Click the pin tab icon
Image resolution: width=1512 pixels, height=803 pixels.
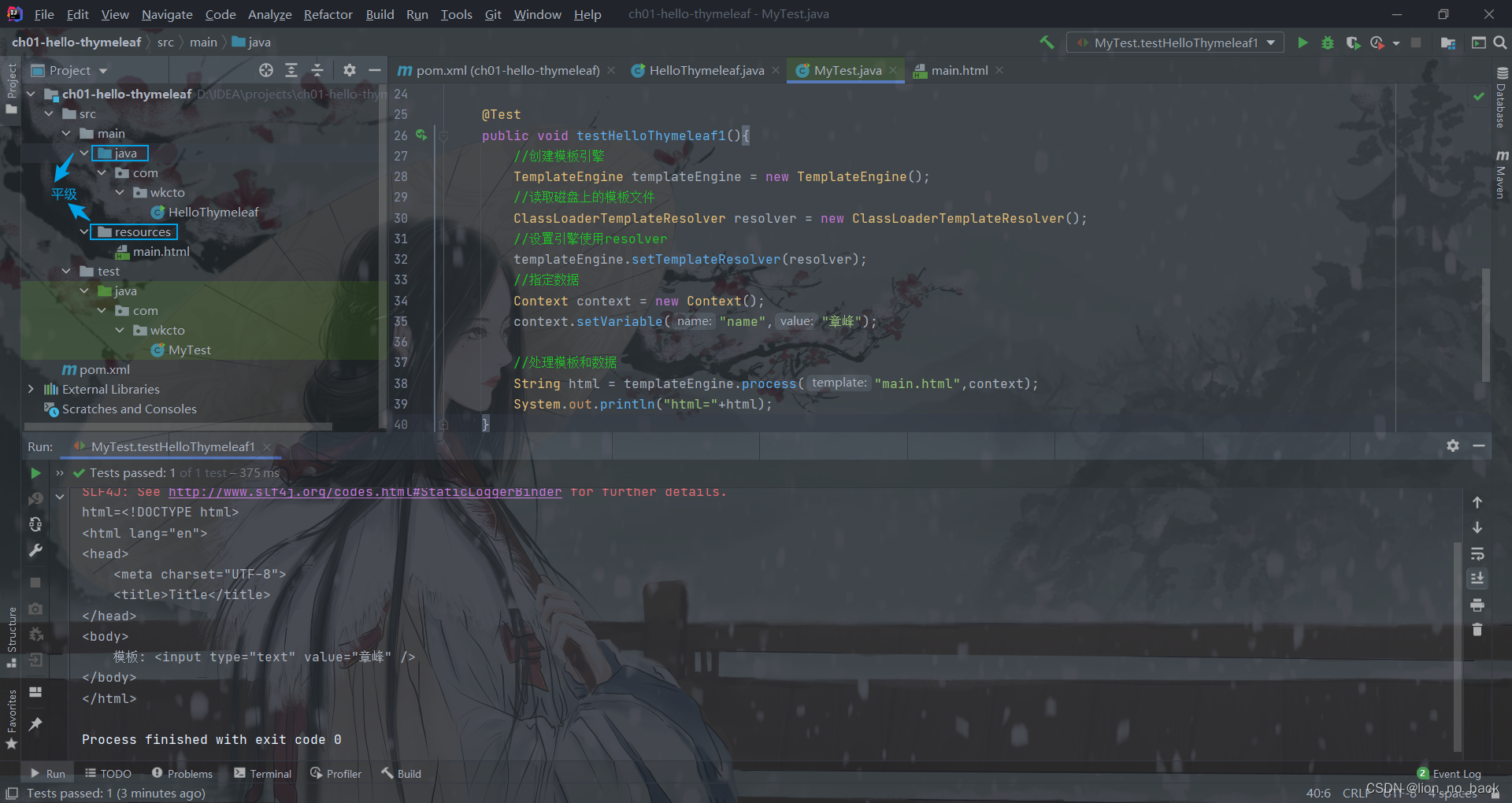pos(35,723)
